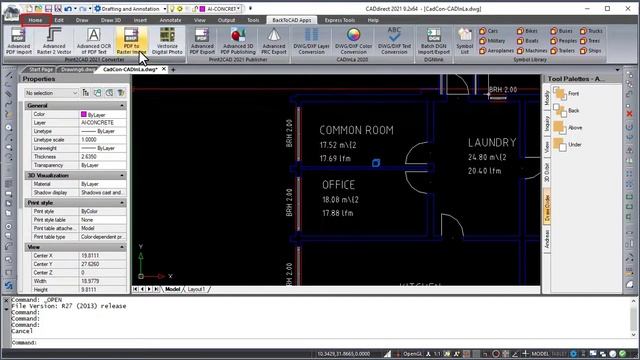Open No selection dropdown in Properties

51,93
